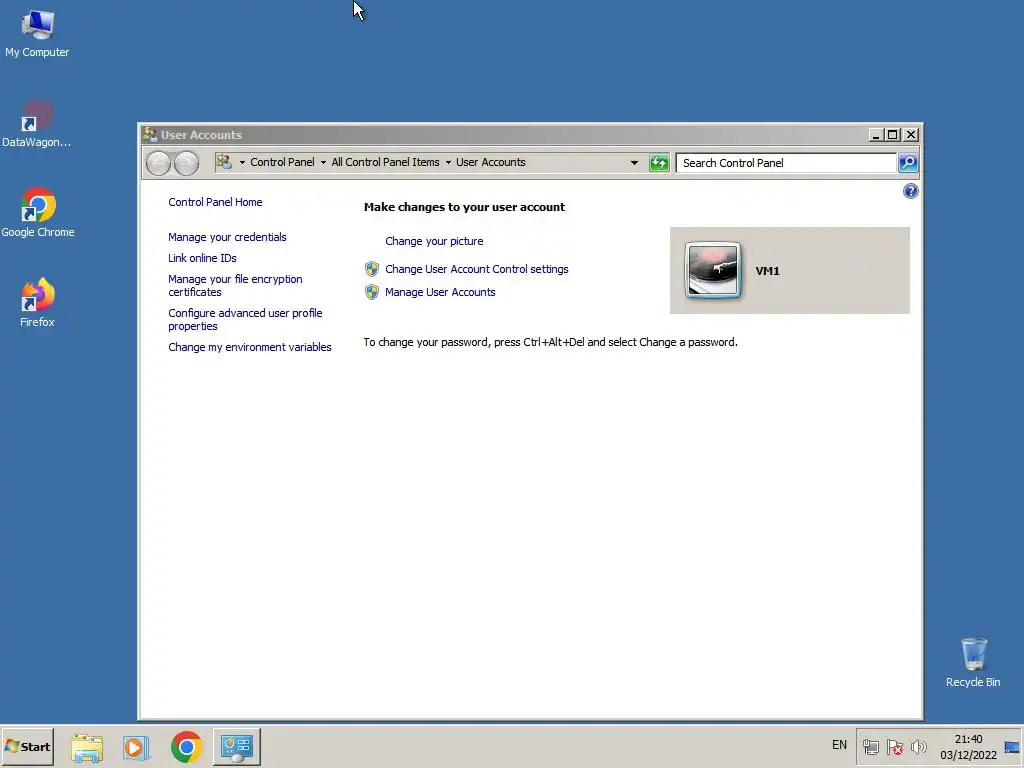Open Change User Account Control settings
The height and width of the screenshot is (768, 1024).
[477, 269]
